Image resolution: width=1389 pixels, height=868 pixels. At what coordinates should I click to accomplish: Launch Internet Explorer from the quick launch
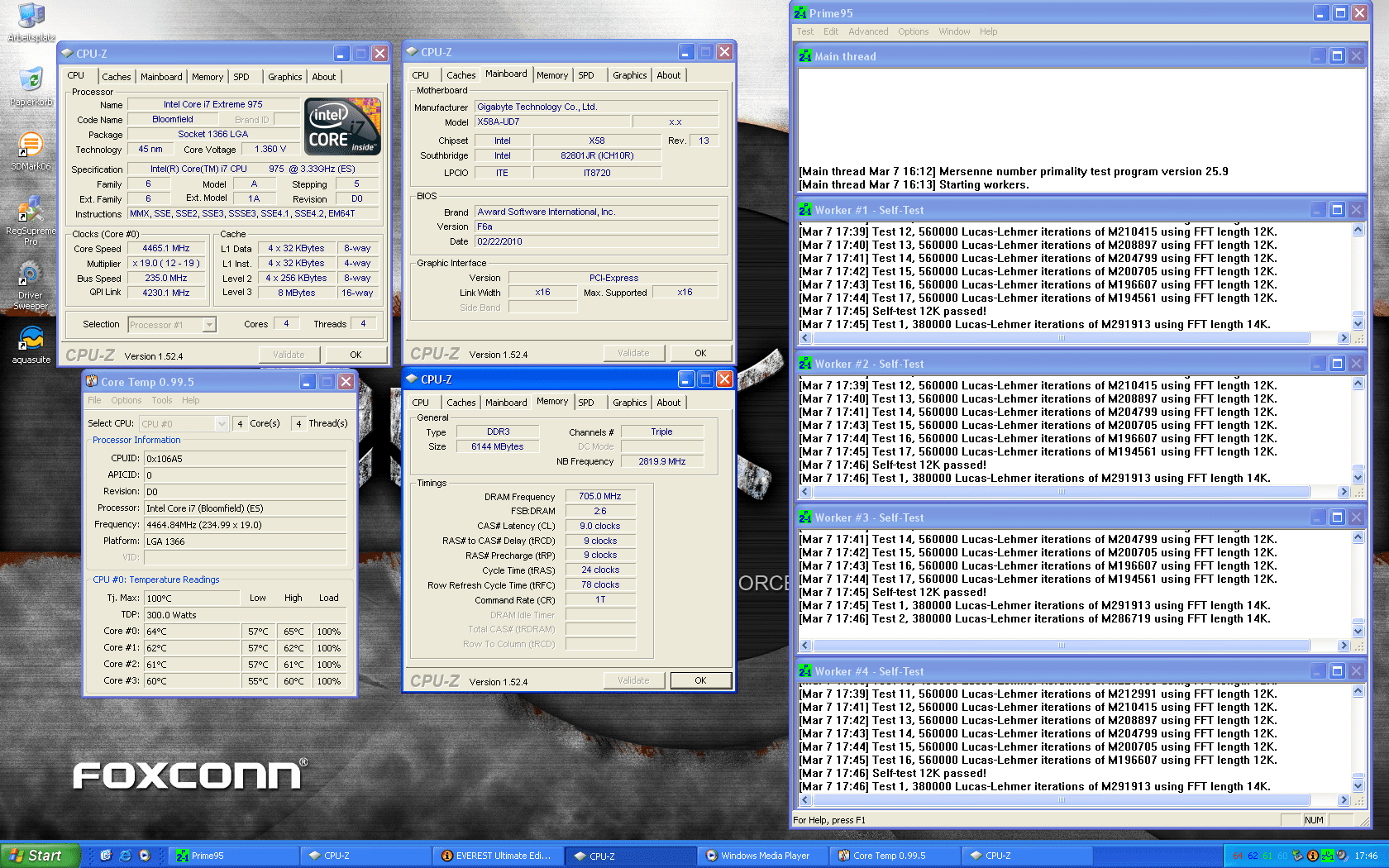click(x=125, y=856)
